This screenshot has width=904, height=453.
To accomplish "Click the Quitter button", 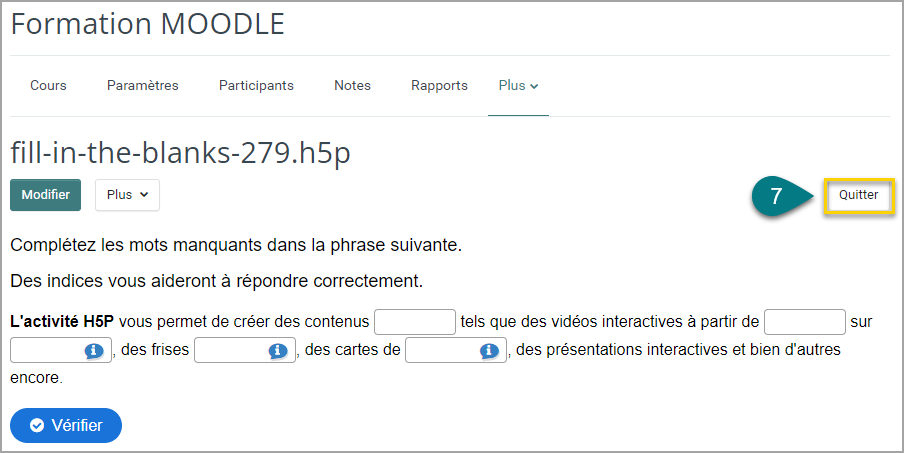I will 858,195.
